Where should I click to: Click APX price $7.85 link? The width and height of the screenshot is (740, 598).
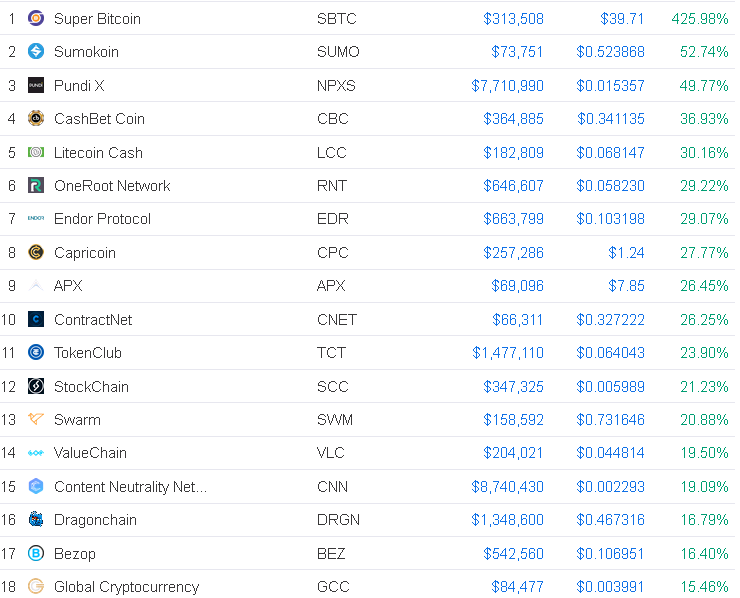click(626, 286)
